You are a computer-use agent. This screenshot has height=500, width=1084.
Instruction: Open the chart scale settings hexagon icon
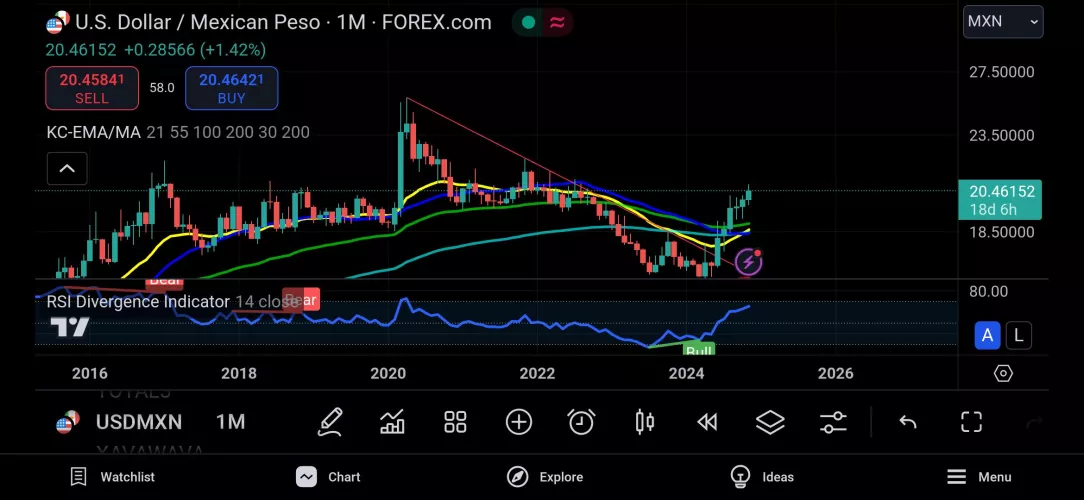click(x=1003, y=374)
